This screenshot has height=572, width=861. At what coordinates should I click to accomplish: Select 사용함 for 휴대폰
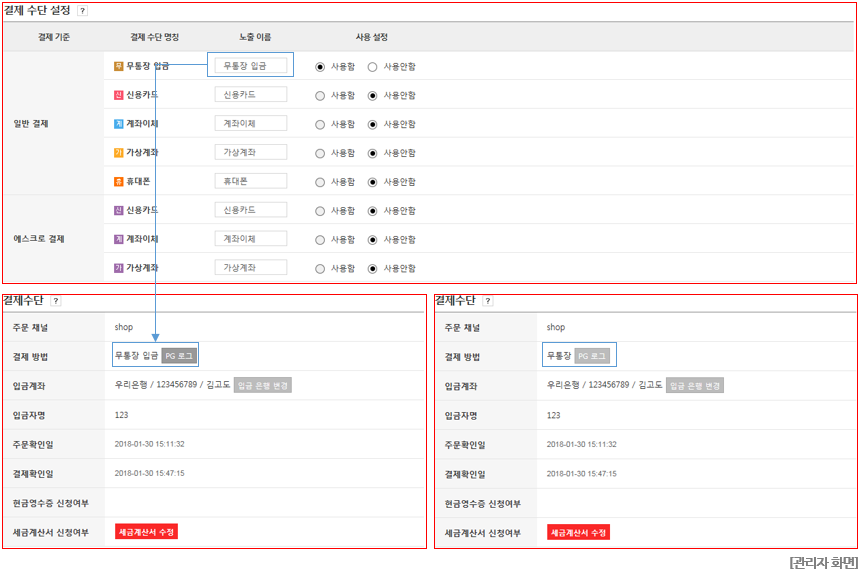(320, 182)
